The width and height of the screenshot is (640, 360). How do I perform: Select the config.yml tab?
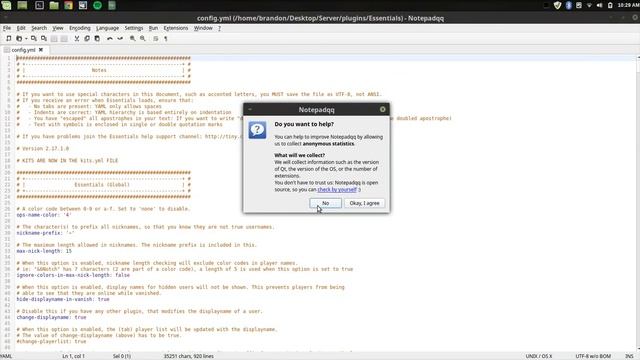23,50
